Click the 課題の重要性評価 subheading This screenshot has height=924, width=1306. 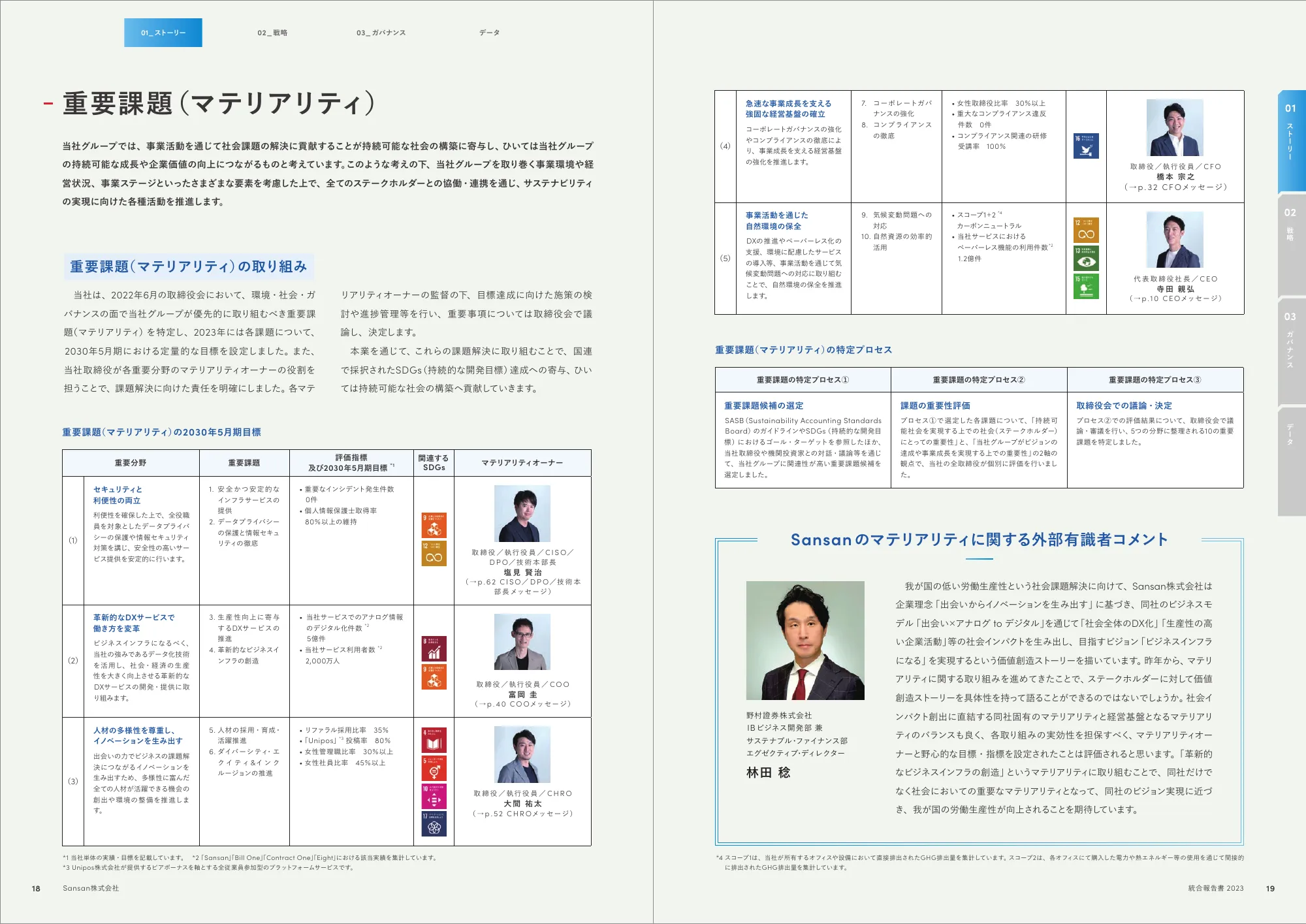click(x=935, y=406)
